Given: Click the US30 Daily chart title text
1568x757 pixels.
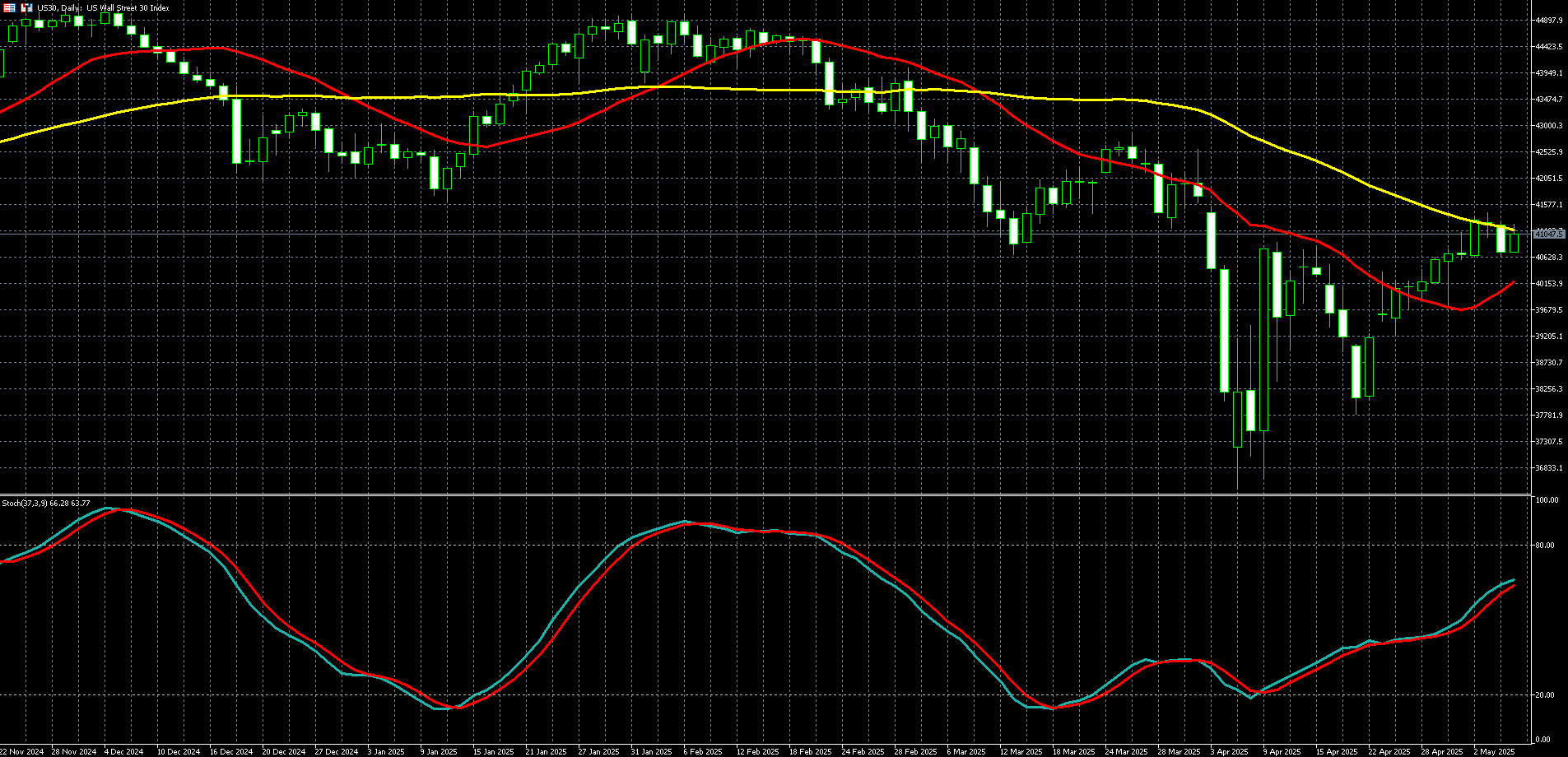Looking at the screenshot, I should point(103,8).
